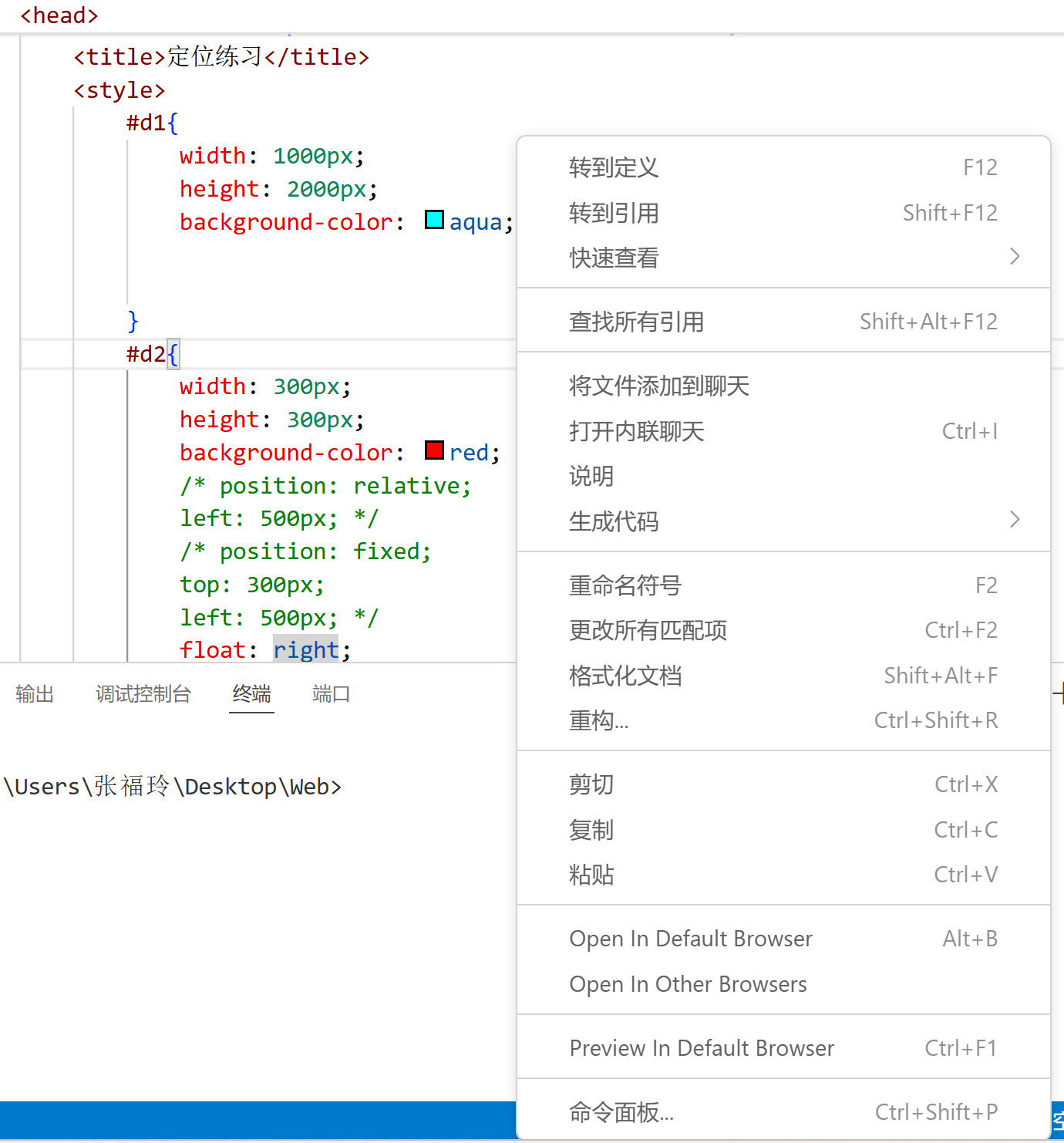Choose 复制 from the context menu
The width and height of the screenshot is (1064, 1143).
coord(783,830)
